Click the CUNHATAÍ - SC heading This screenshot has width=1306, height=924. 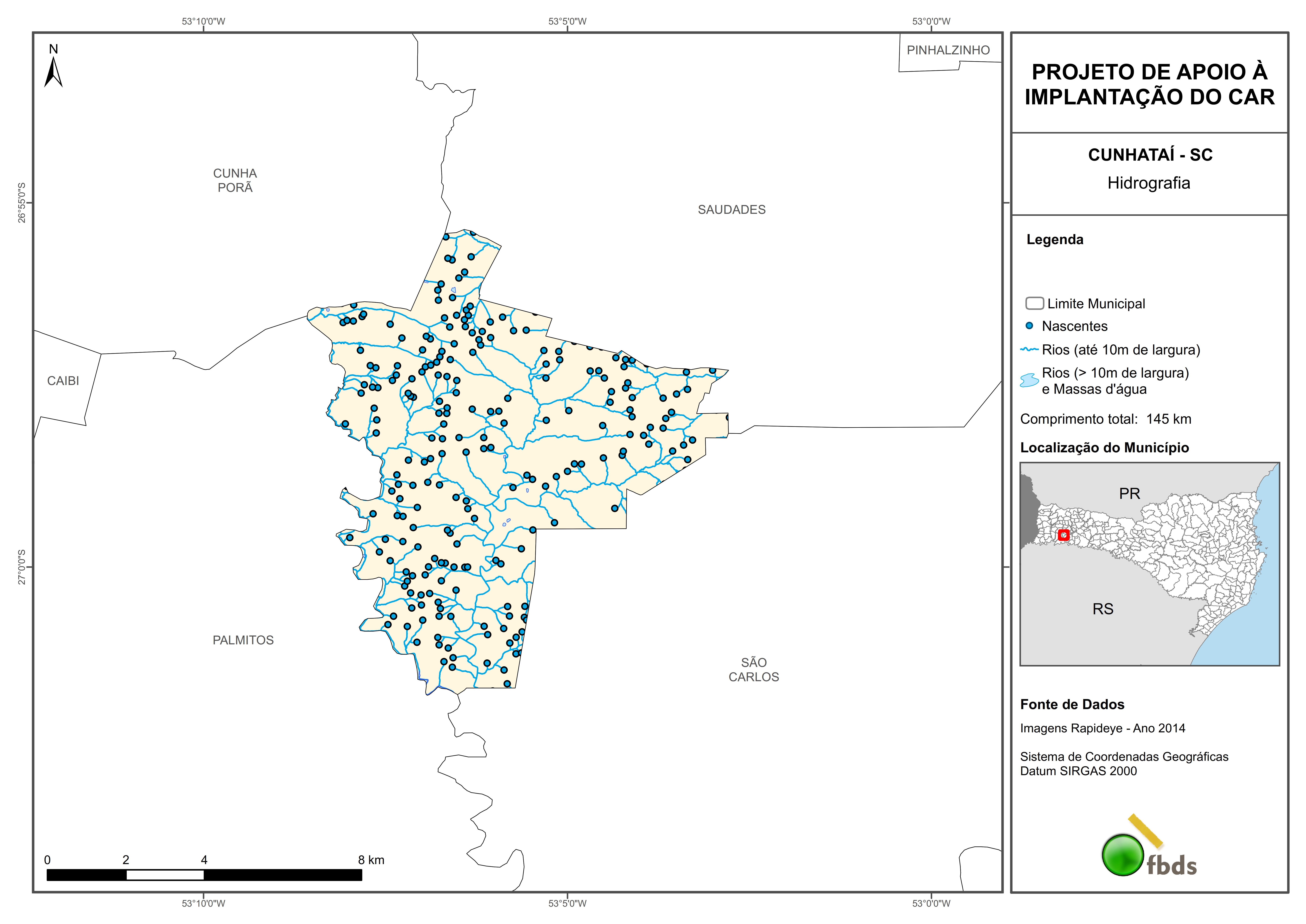[1149, 155]
